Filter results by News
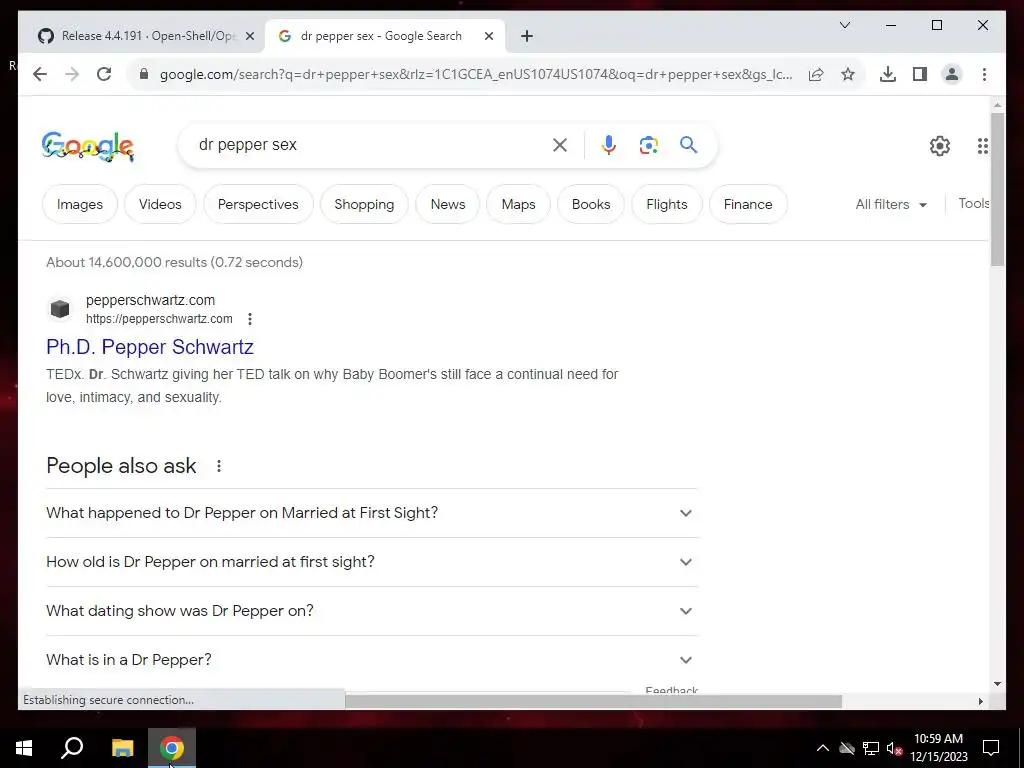The width and height of the screenshot is (1024, 768). [448, 204]
